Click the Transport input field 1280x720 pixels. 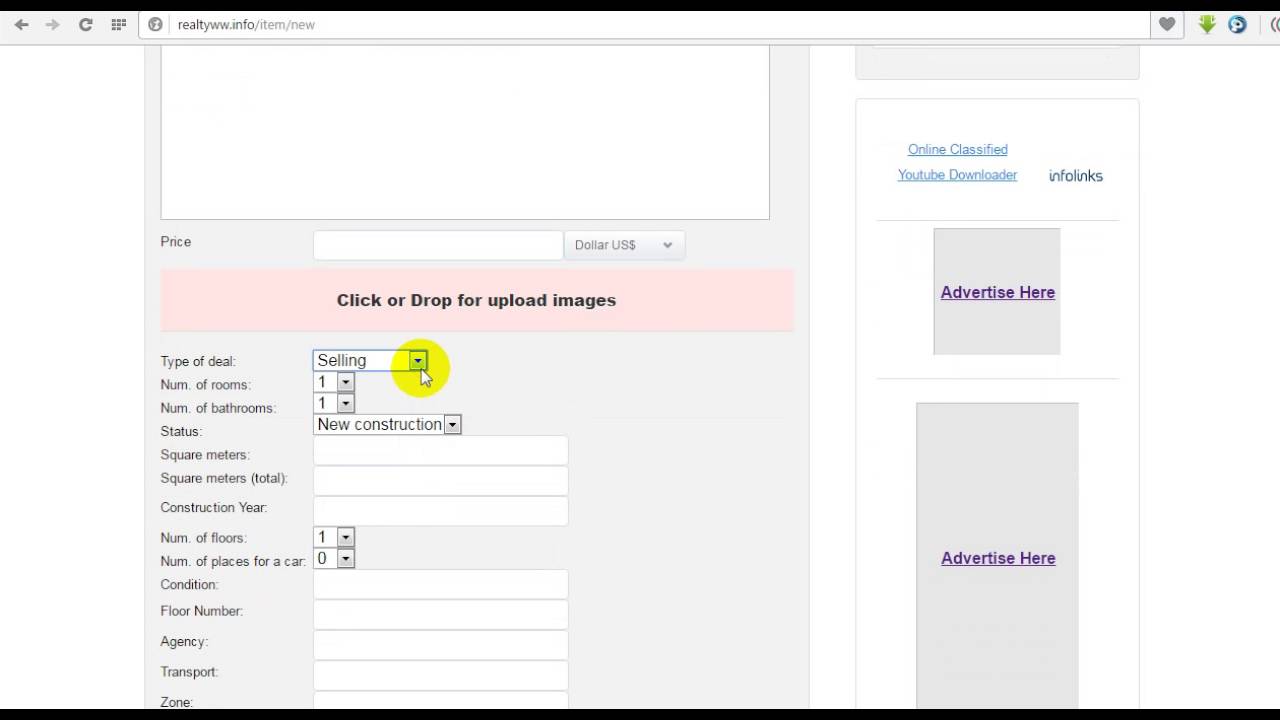click(x=440, y=675)
